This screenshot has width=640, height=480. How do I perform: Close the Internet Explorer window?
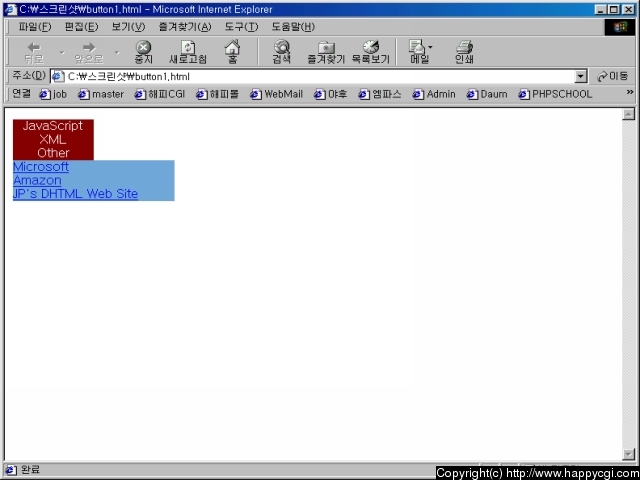coord(629,9)
